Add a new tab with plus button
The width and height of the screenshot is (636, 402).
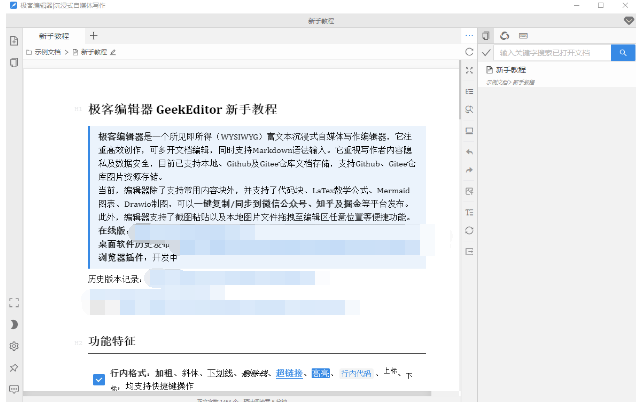point(94,35)
